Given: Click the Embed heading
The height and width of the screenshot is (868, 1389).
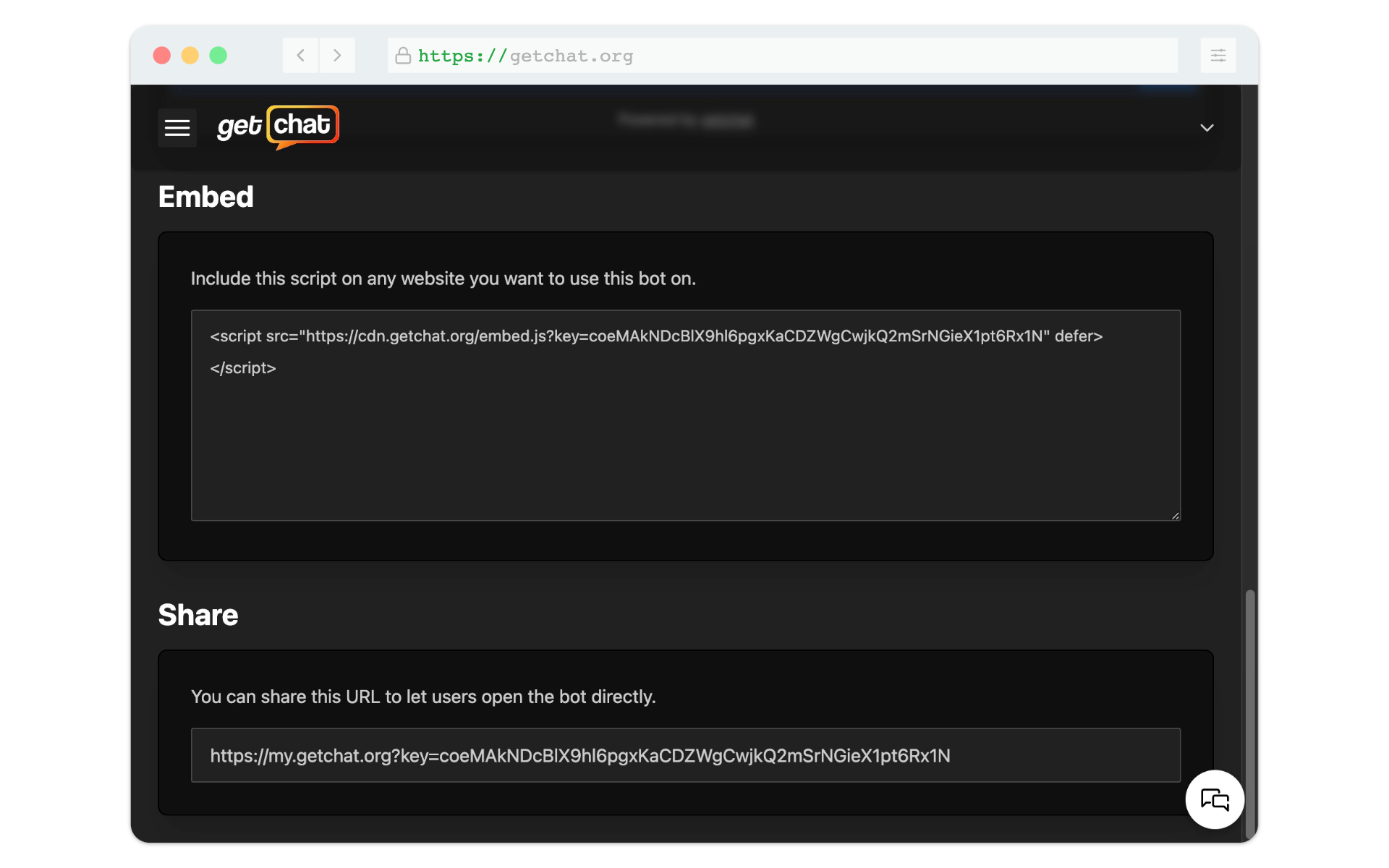Looking at the screenshot, I should (206, 197).
